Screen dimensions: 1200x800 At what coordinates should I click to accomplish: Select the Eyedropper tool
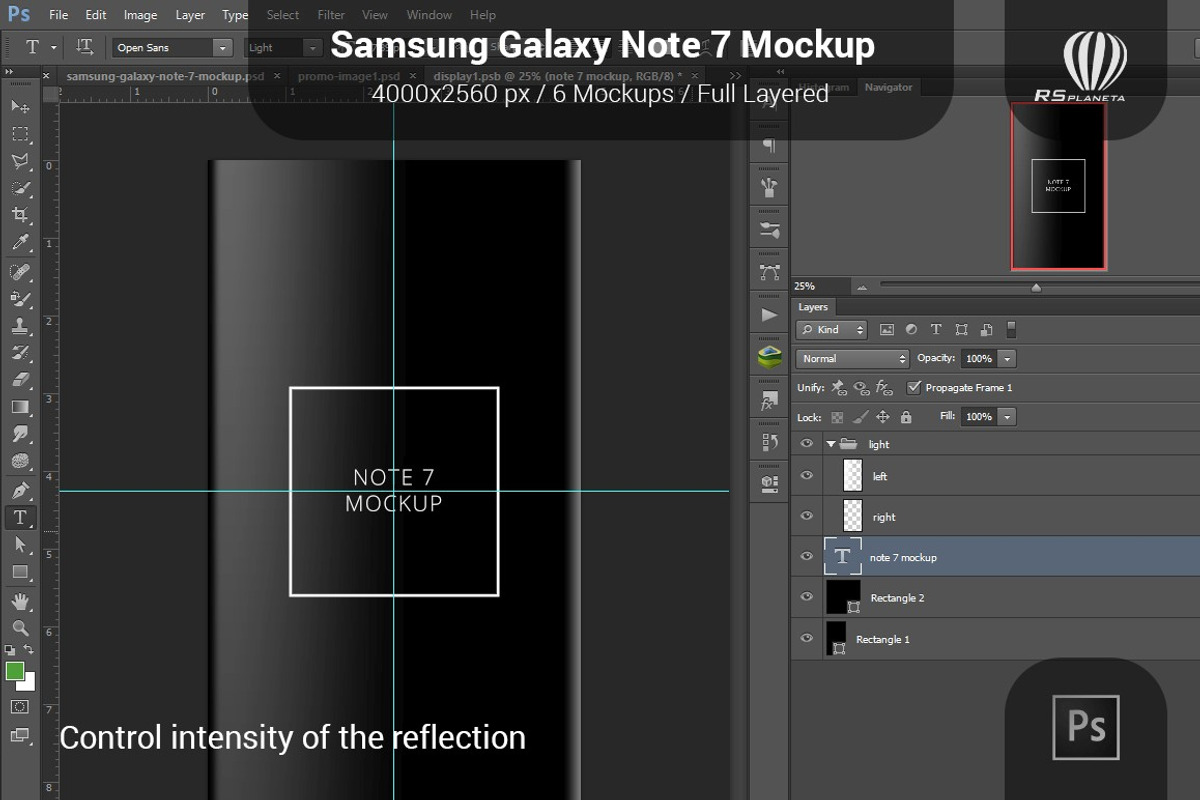point(20,243)
